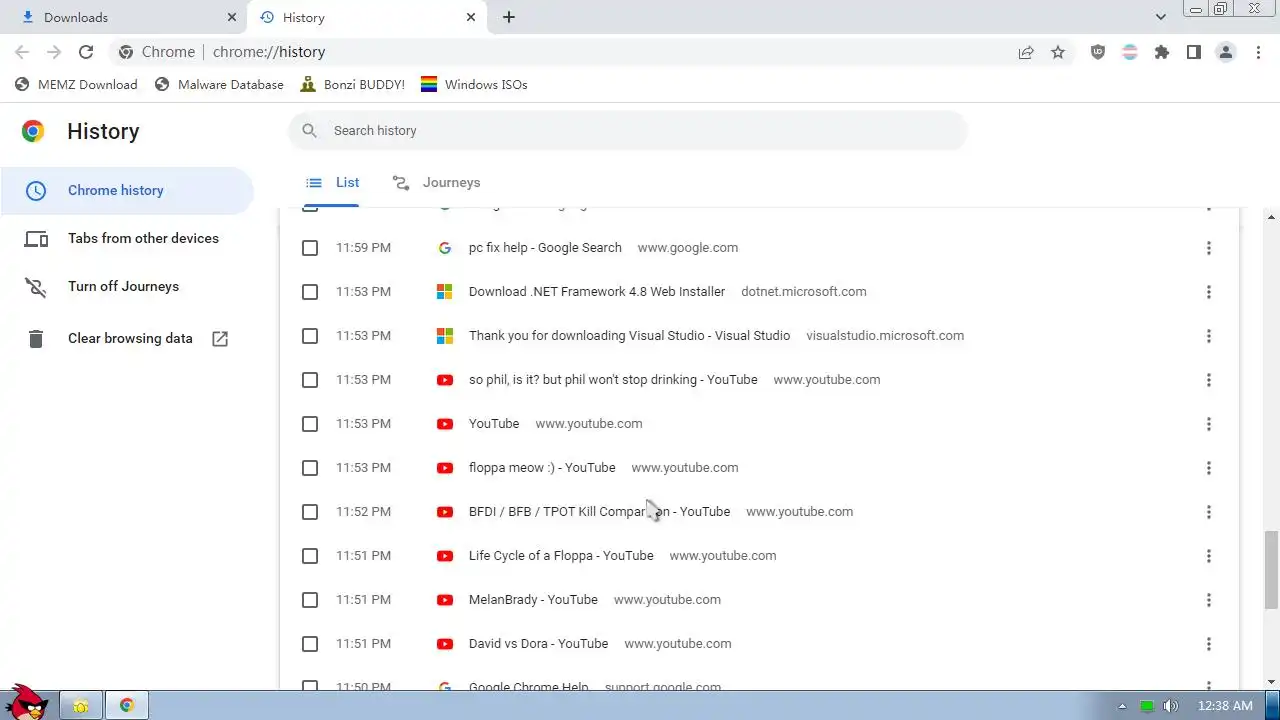Click the search tabs chevron

click(1161, 17)
